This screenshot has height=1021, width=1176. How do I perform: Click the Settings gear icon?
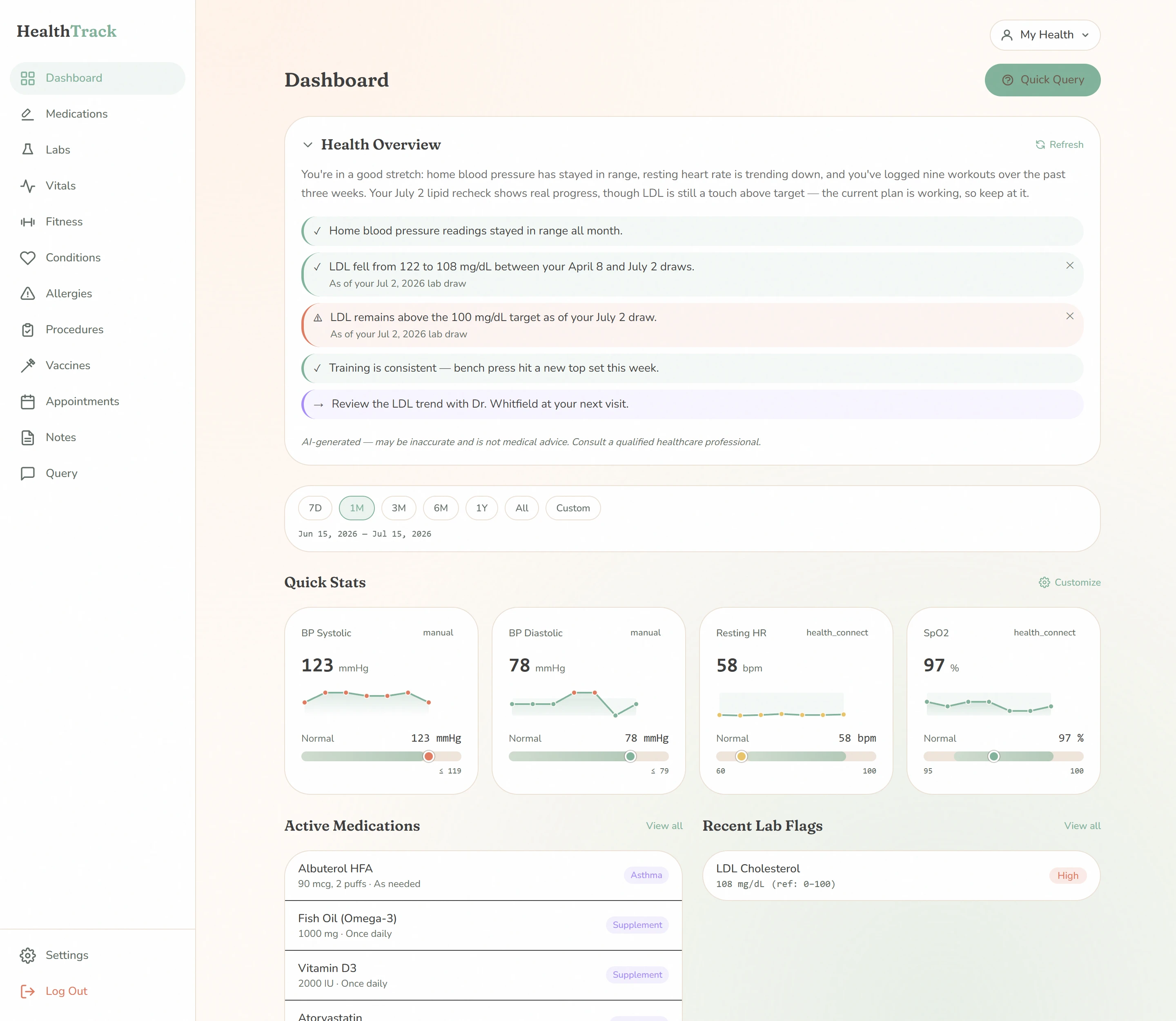27,955
